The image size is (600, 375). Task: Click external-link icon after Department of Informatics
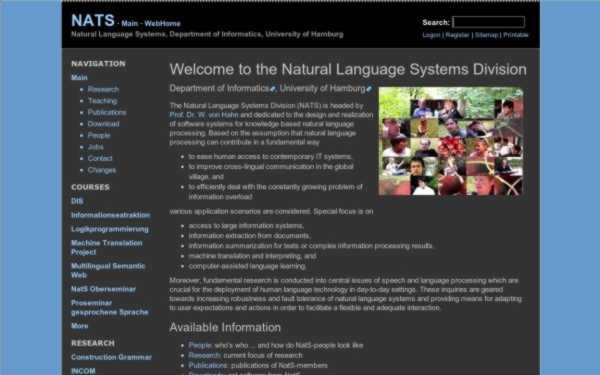(272, 89)
